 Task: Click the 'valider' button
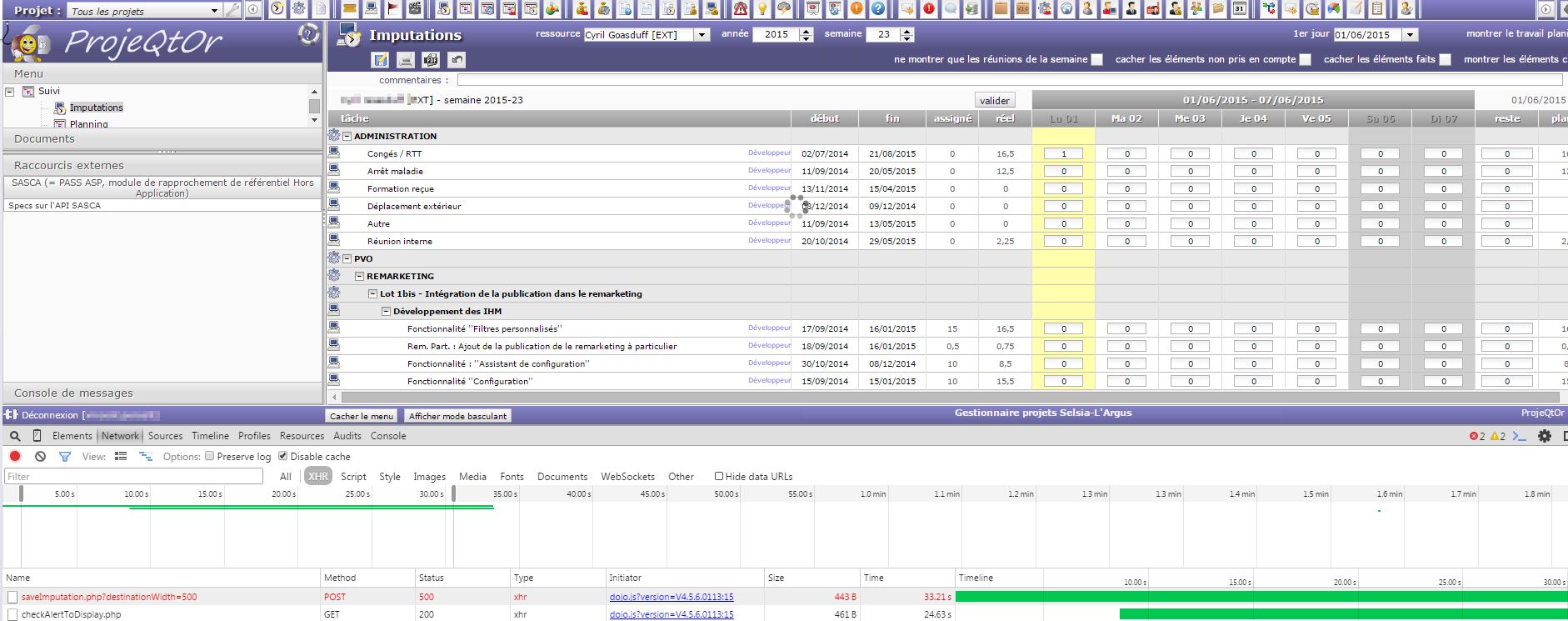pos(995,100)
